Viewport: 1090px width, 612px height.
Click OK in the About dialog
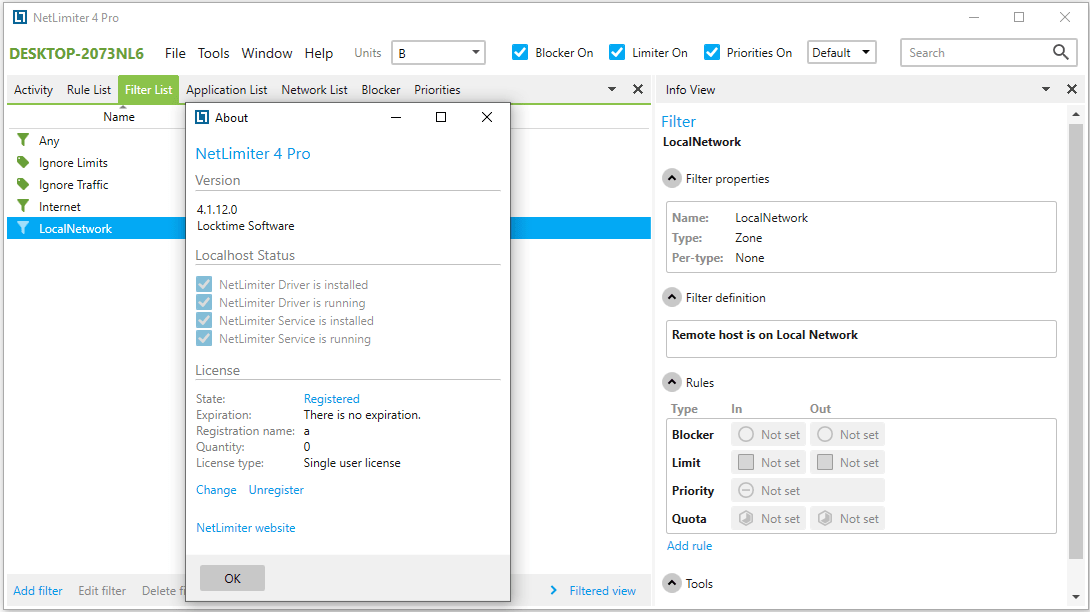pos(232,578)
